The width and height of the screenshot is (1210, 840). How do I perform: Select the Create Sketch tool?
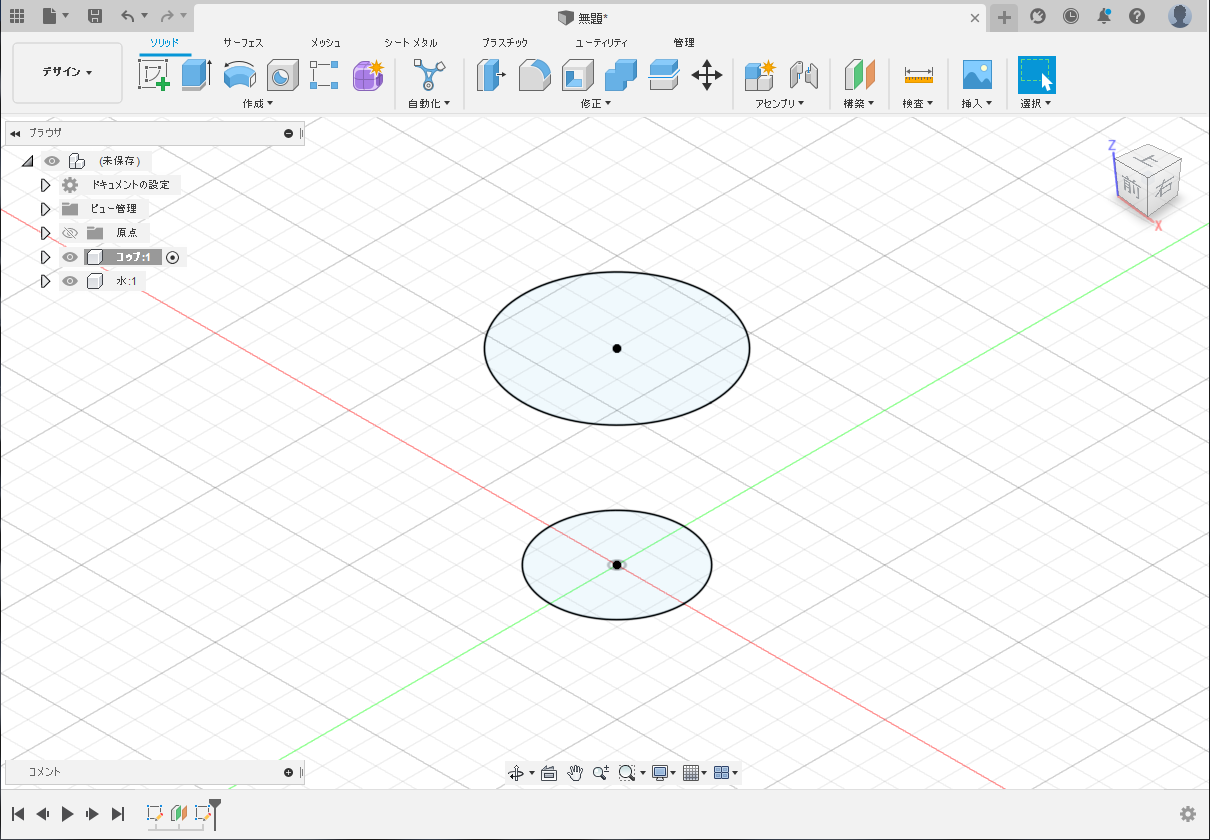[154, 75]
